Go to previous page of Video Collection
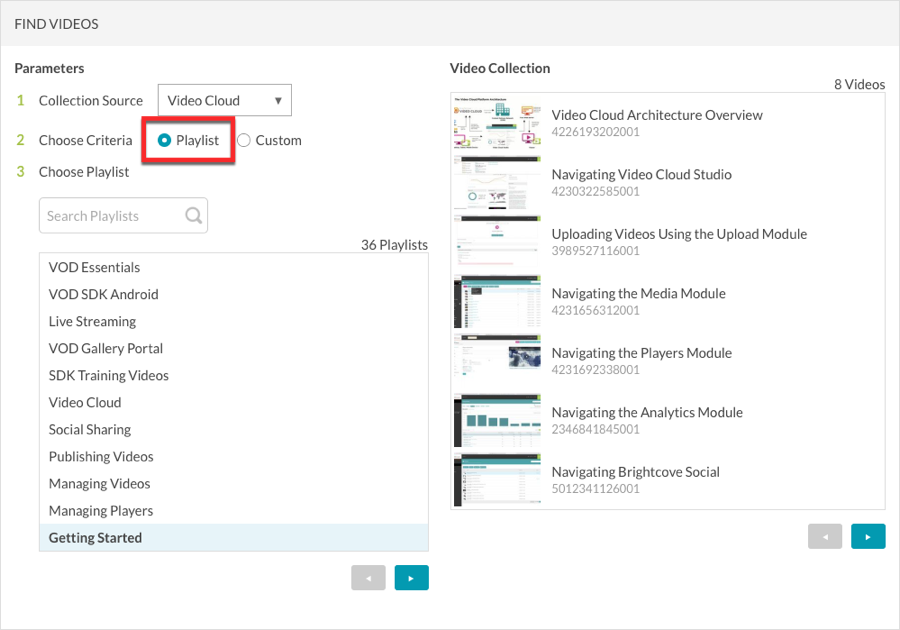The height and width of the screenshot is (630, 900). 825,536
